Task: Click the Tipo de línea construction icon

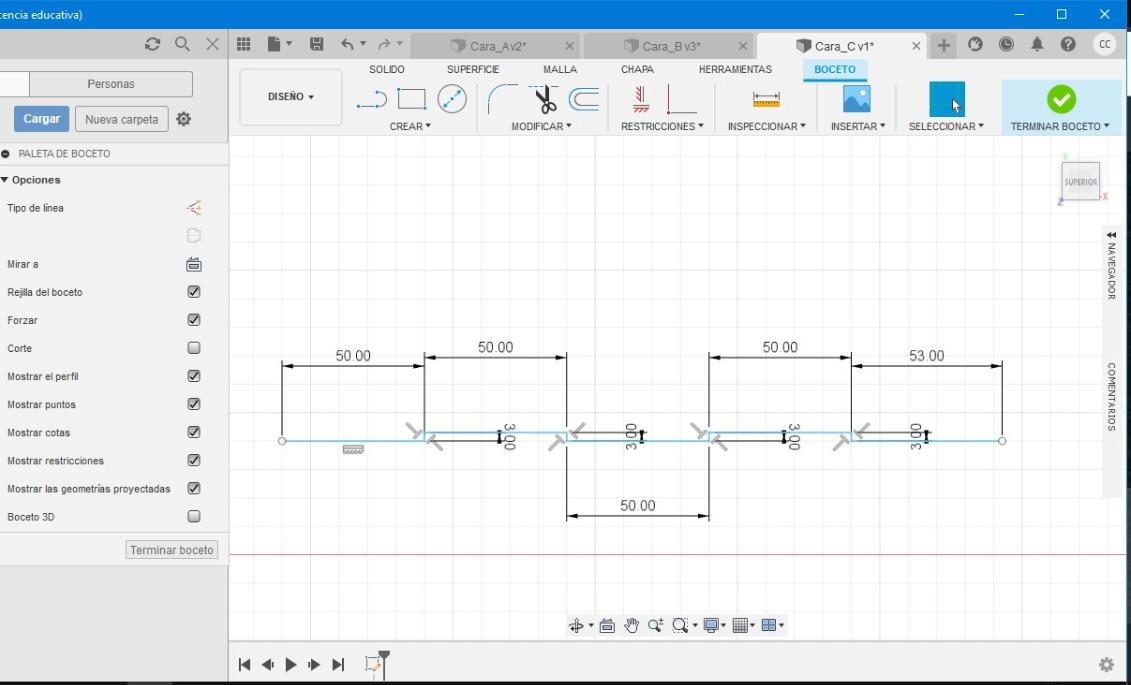Action: [x=193, y=208]
